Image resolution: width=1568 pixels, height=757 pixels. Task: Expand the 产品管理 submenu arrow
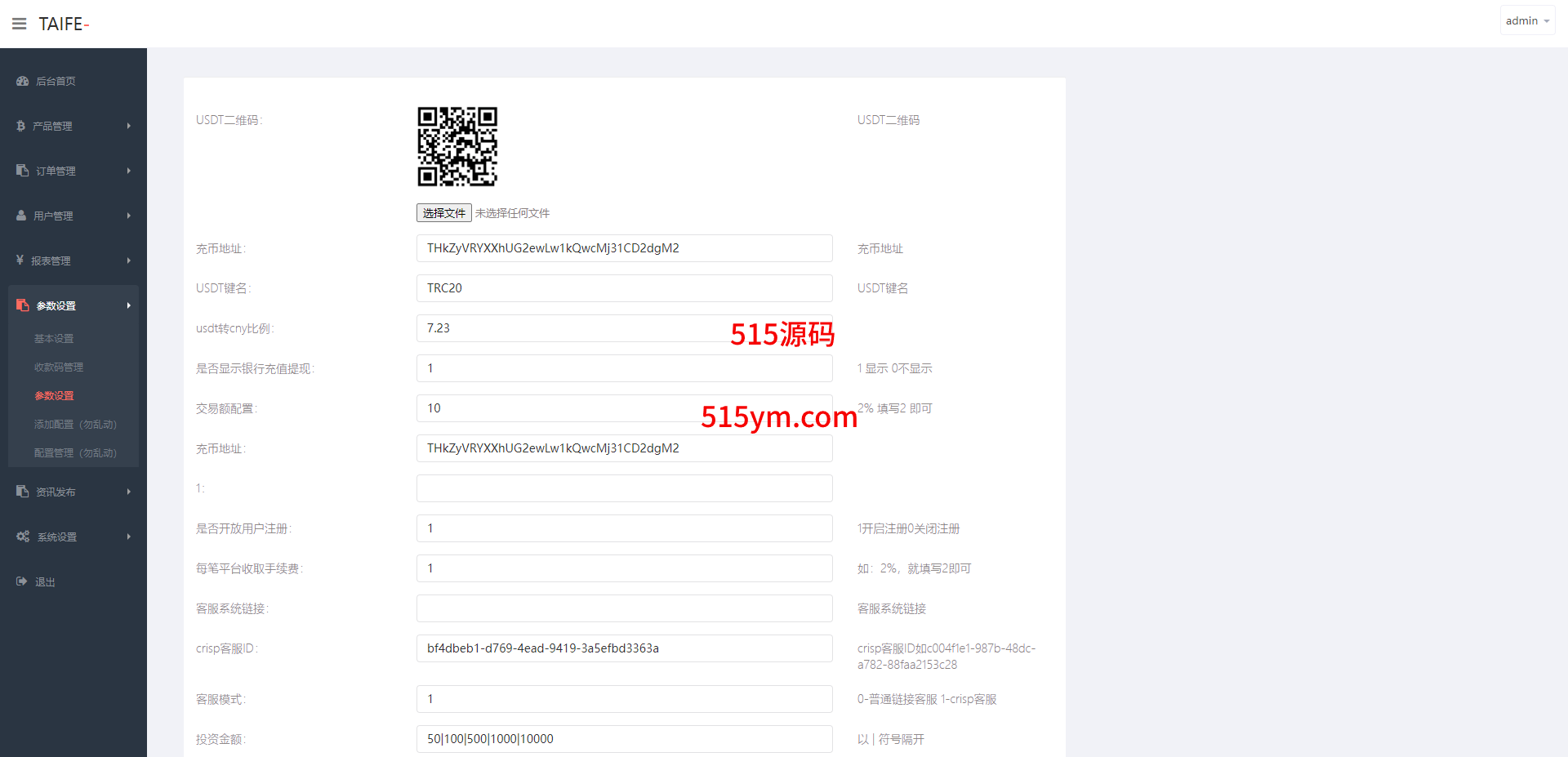coord(129,126)
